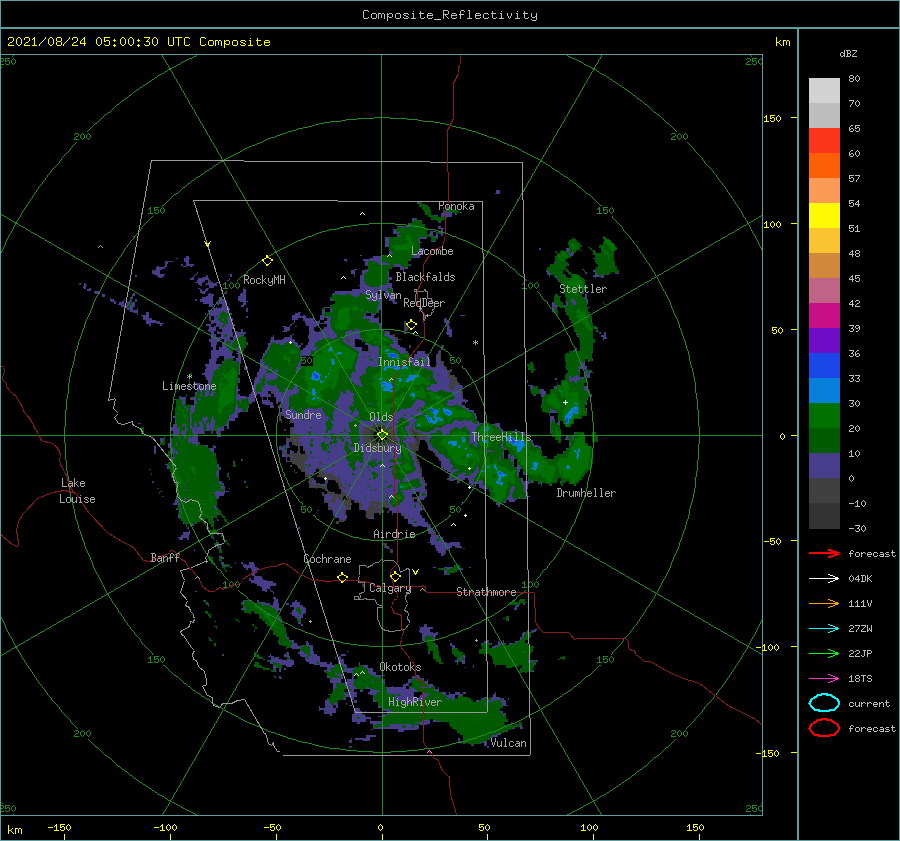Select the cyan 27ZW arrow icon
The height and width of the screenshot is (841, 900).
(x=824, y=629)
